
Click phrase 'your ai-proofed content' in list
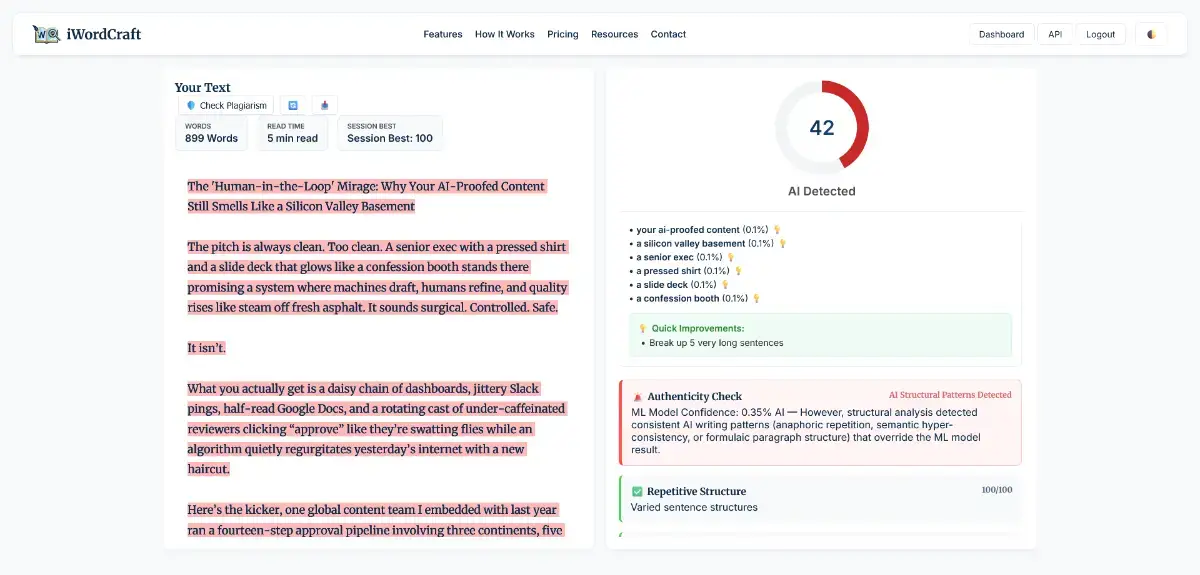[x=688, y=230]
